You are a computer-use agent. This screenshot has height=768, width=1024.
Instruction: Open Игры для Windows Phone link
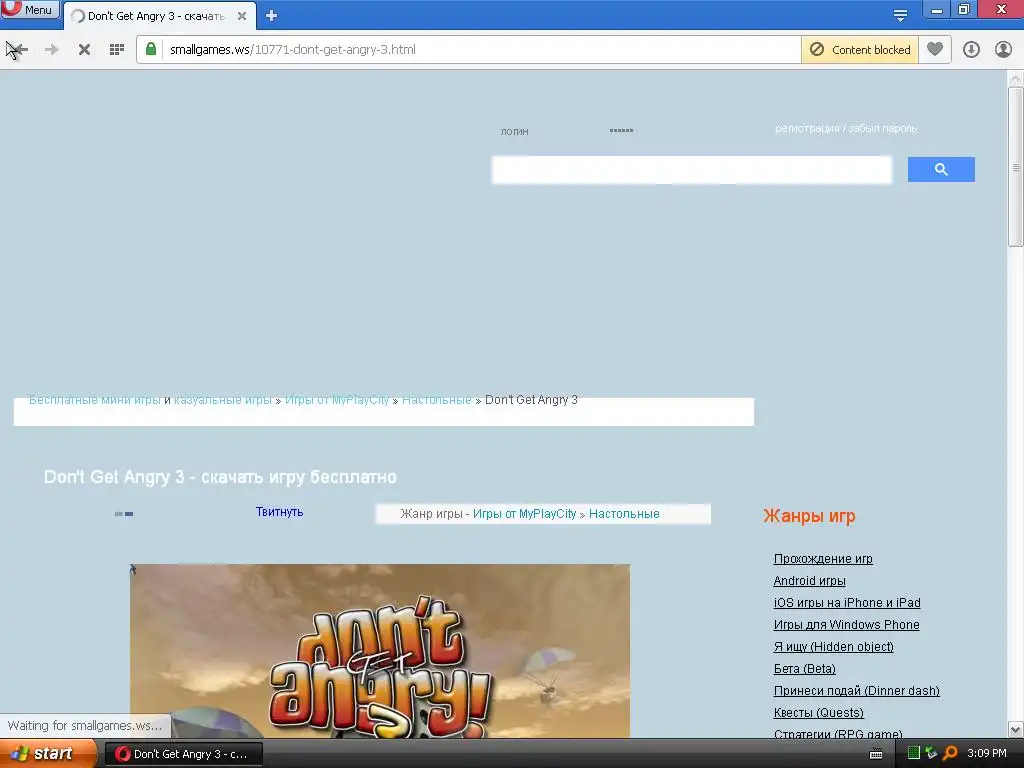click(x=846, y=625)
